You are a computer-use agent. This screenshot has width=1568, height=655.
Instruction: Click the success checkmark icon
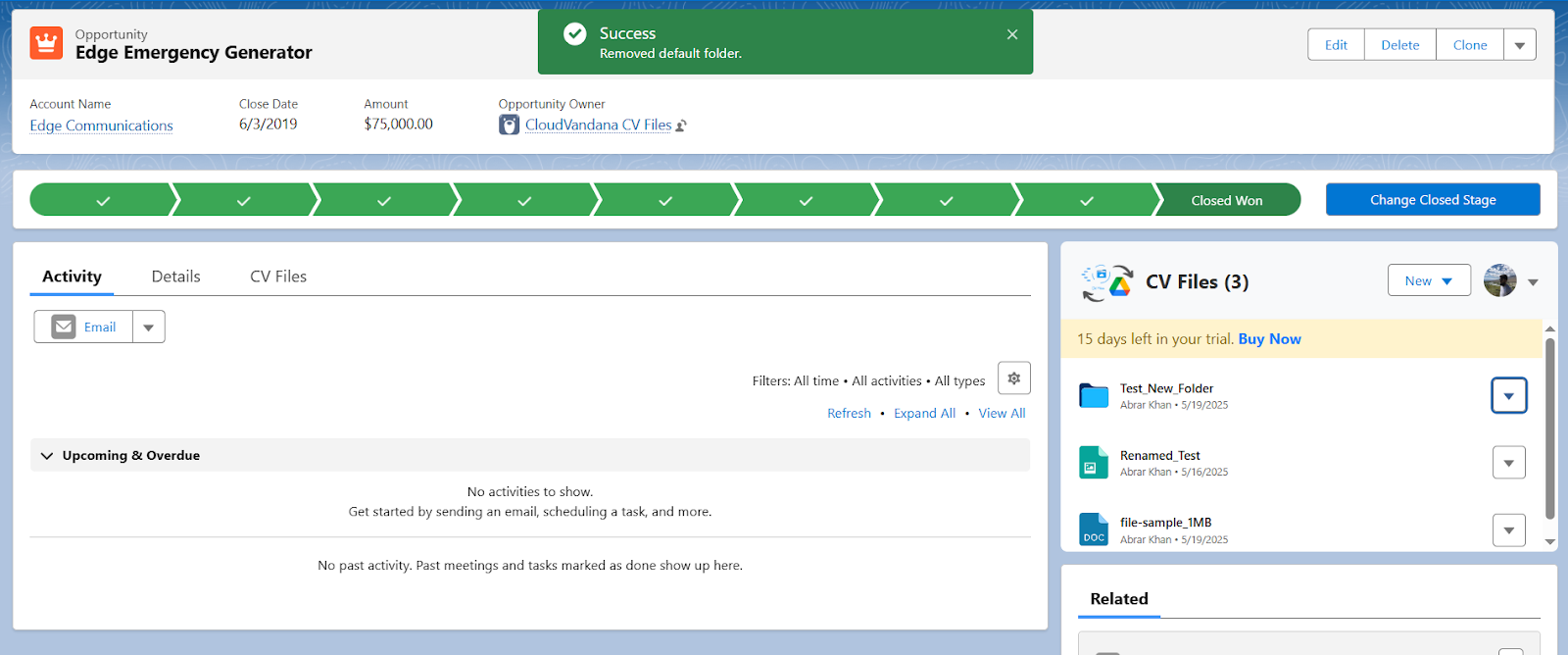tap(575, 34)
